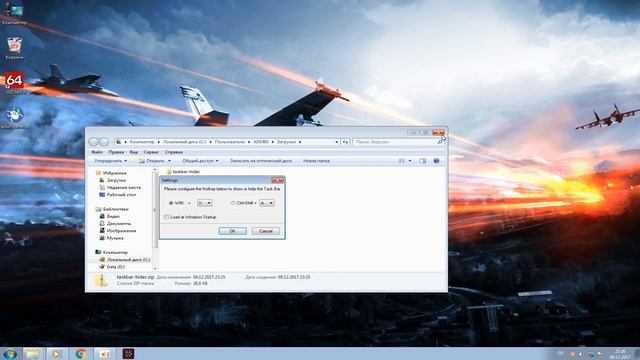Open the Ctrl+Shift key letter dropdown
This screenshot has width=640, height=360.
coord(267,203)
